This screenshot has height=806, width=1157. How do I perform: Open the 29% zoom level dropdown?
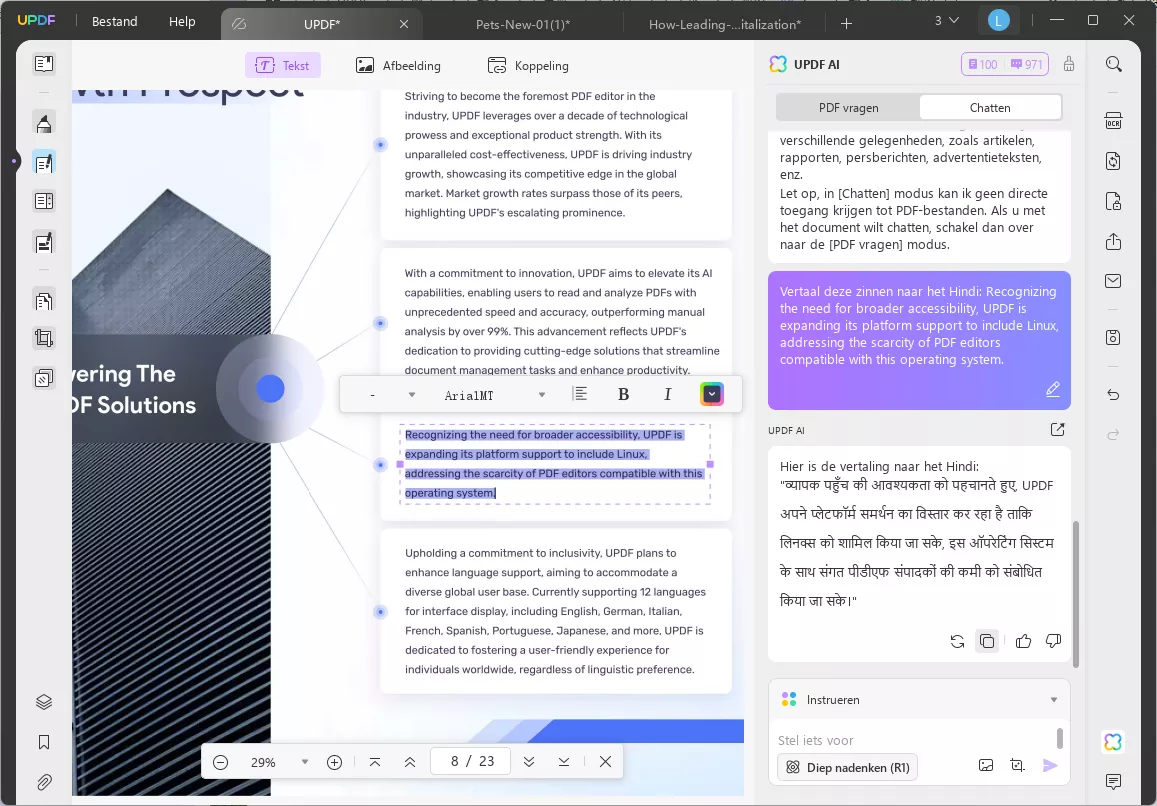click(305, 762)
